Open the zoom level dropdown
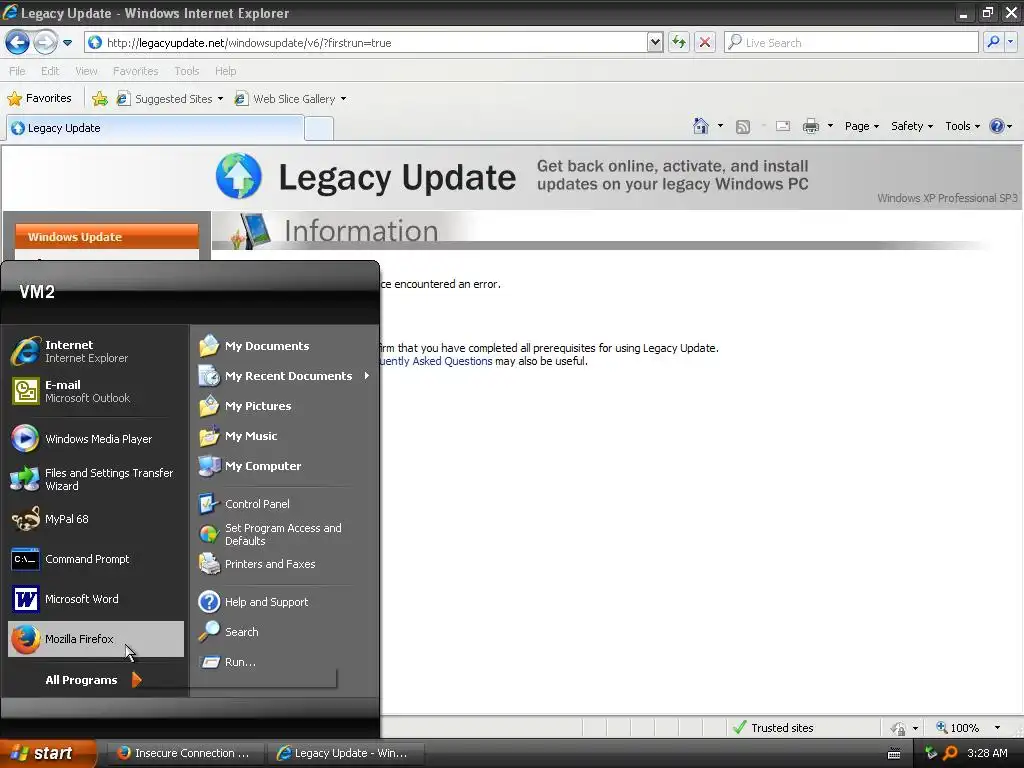Screen dimensions: 1024x768 pyautogui.click(x=997, y=728)
